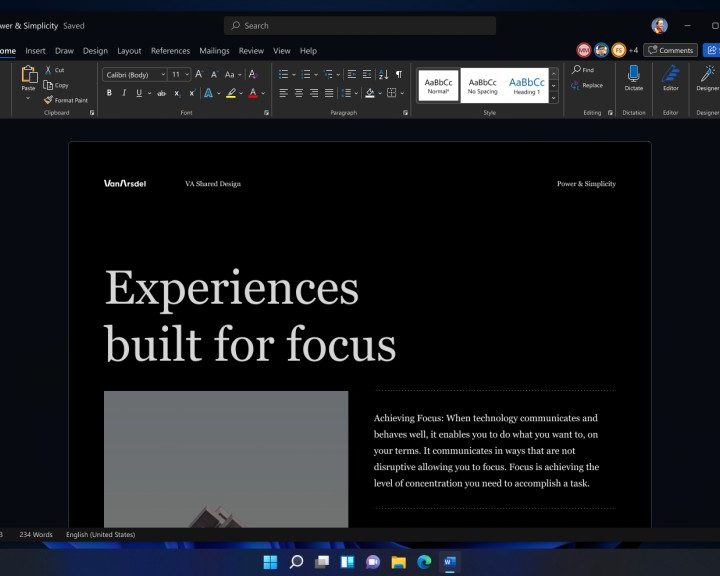Open the user account profile picture

(x=659, y=26)
